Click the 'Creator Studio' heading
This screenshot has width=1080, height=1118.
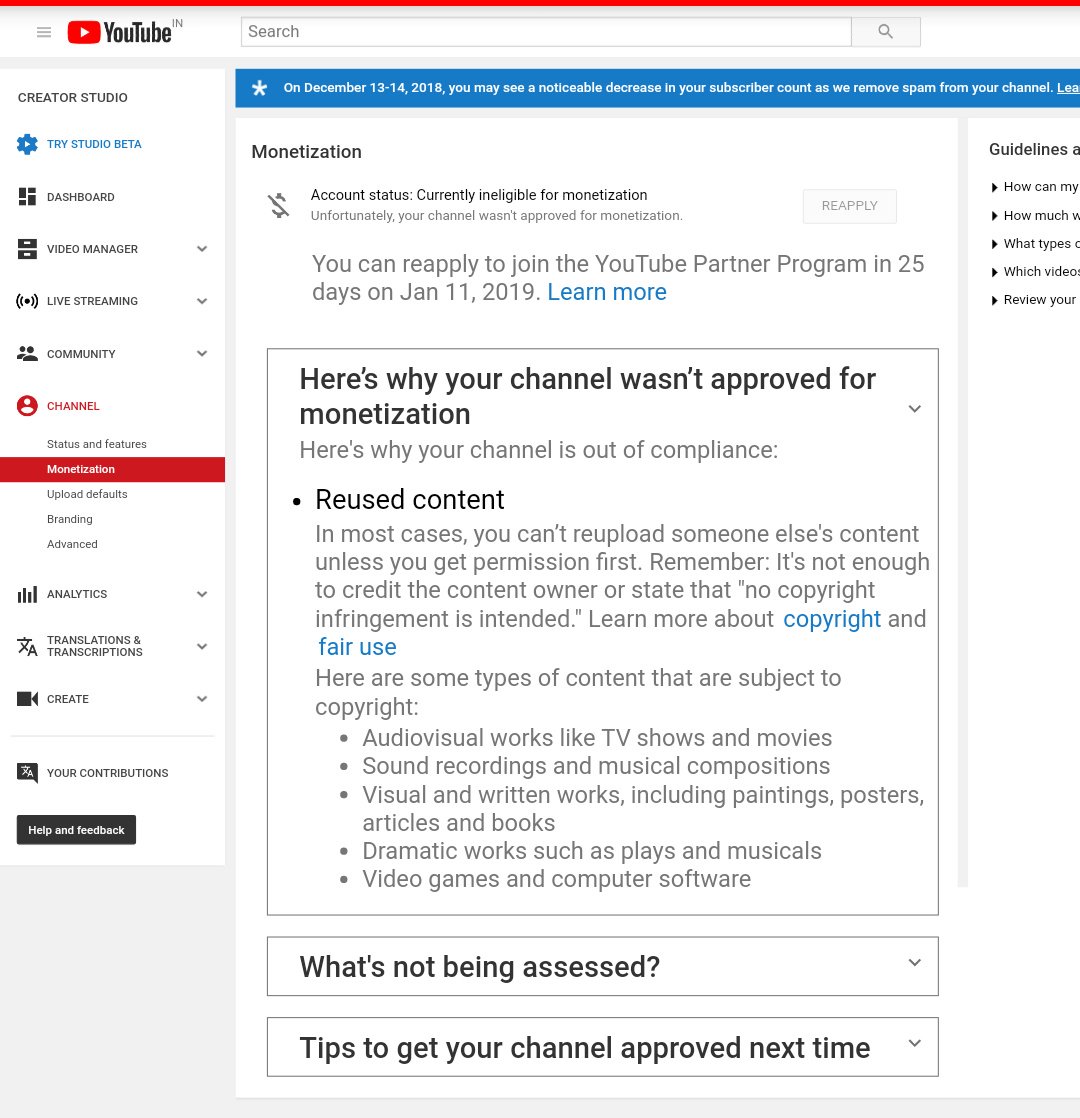(73, 98)
